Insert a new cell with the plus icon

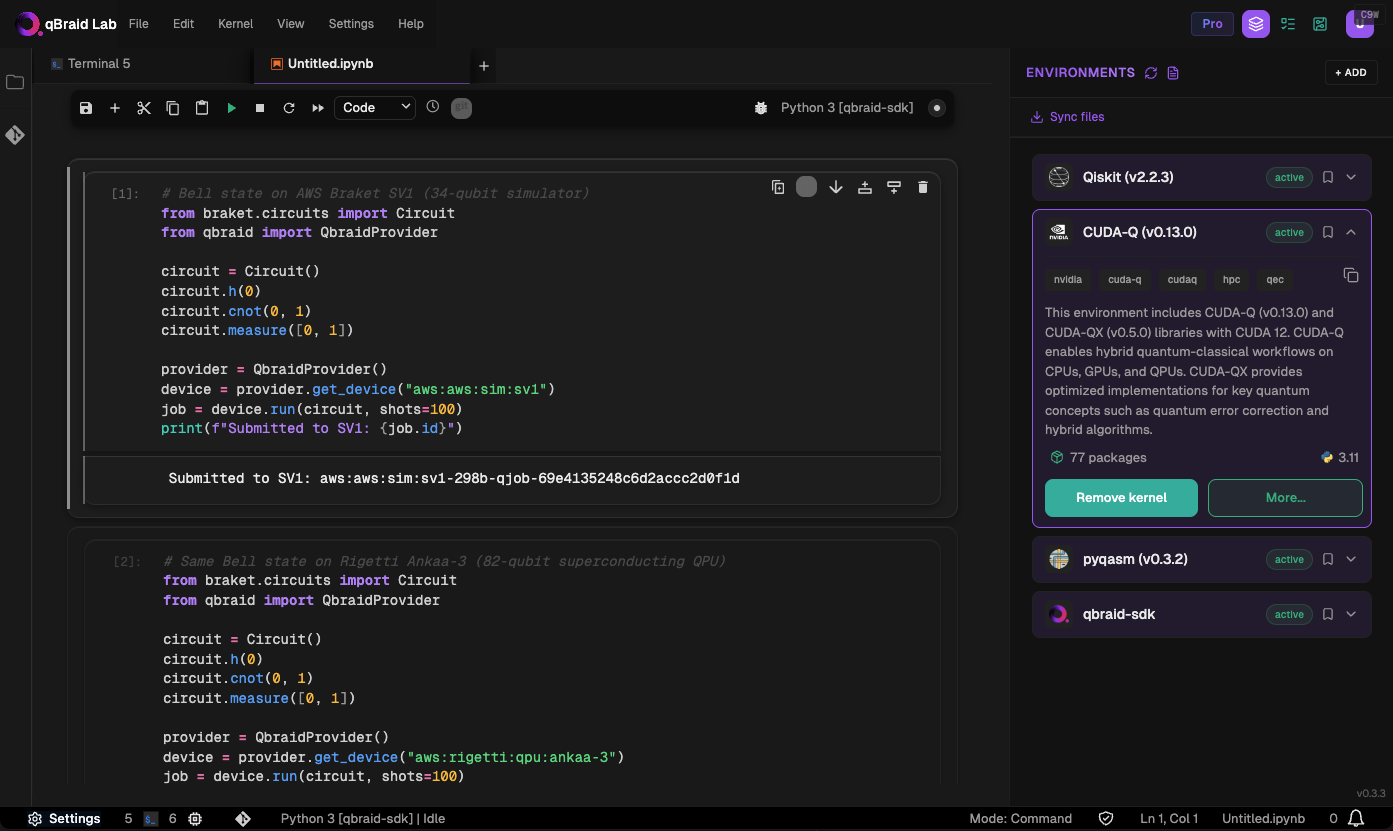click(115, 108)
